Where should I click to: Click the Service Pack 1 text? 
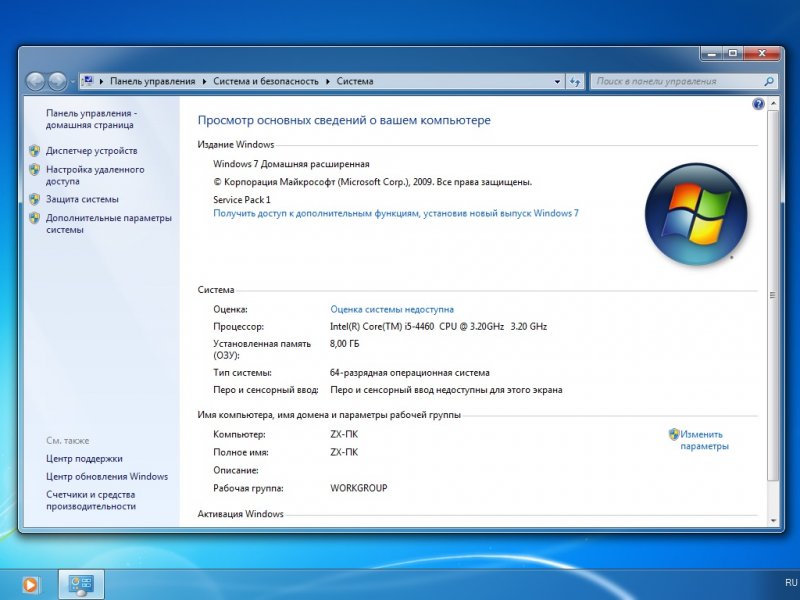[x=242, y=199]
